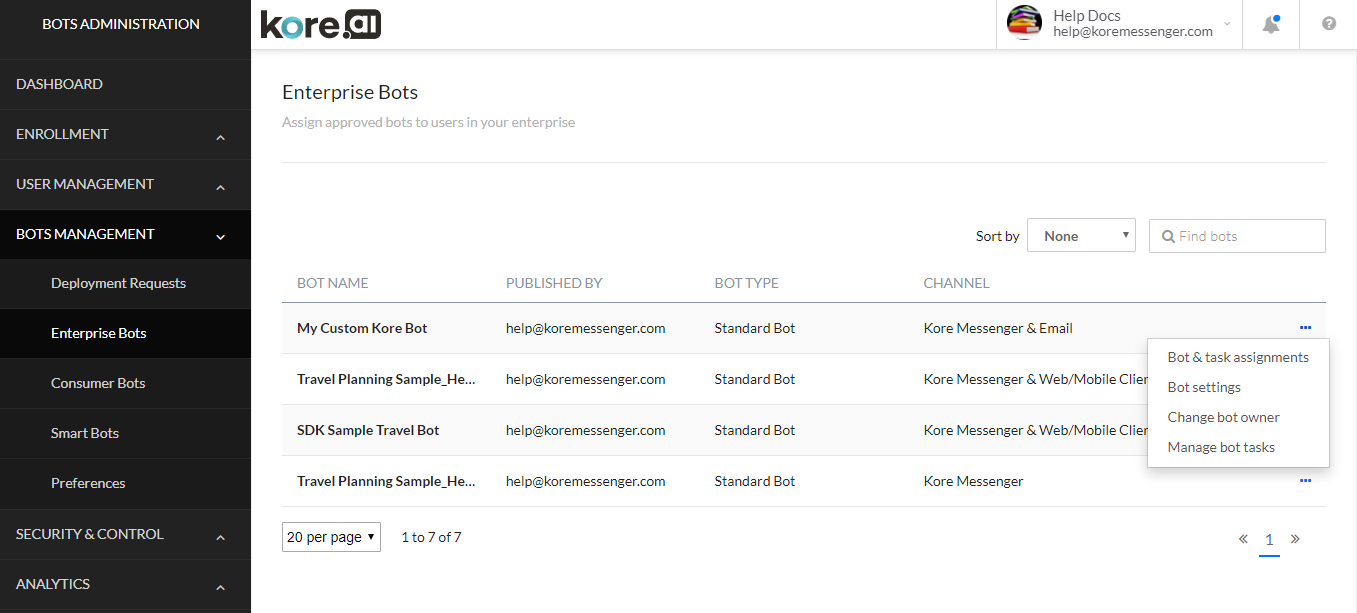
Task: Open help via question mark icon
Action: (x=1328, y=24)
